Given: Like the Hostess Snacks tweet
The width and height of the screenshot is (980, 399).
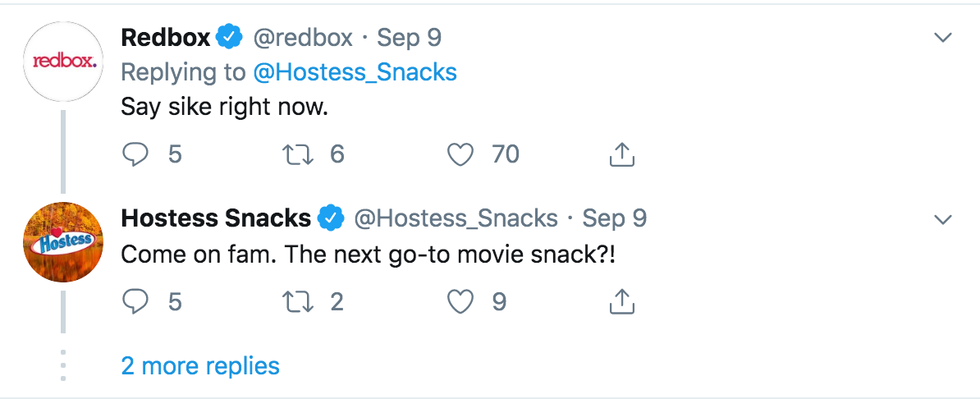Looking at the screenshot, I should 460,303.
